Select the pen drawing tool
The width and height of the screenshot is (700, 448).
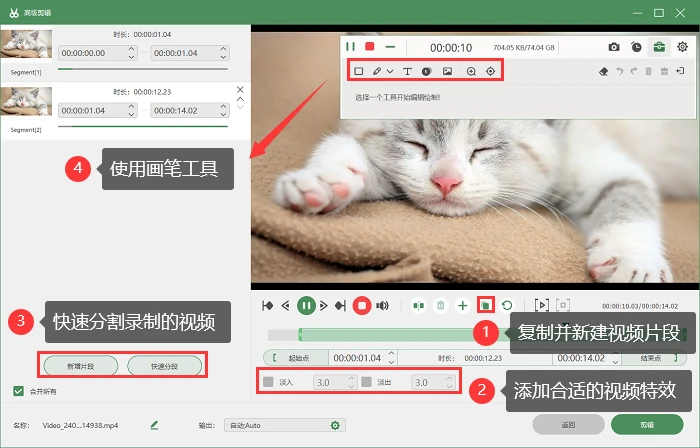[x=377, y=71]
